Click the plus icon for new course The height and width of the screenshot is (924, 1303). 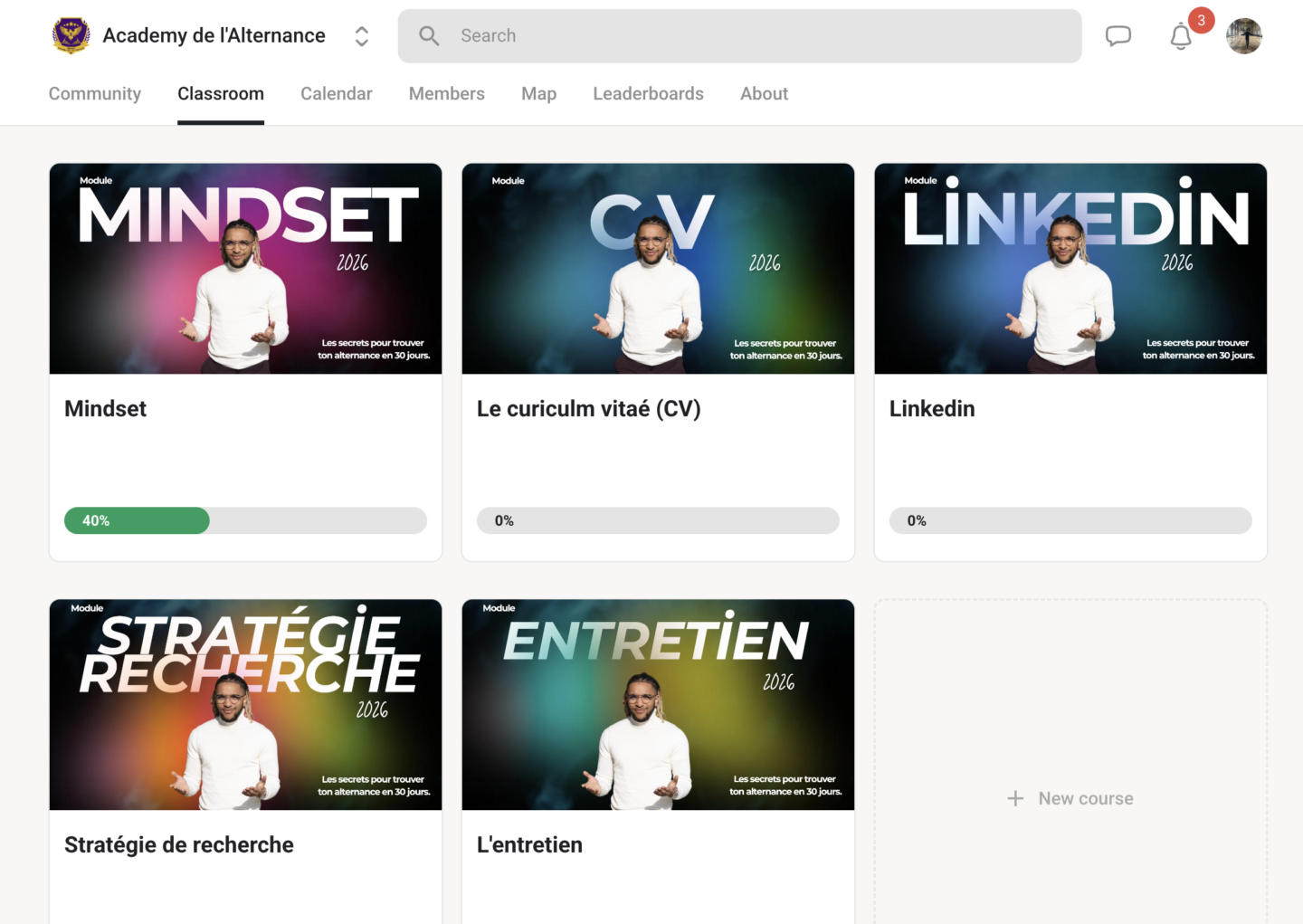pyautogui.click(x=1015, y=798)
